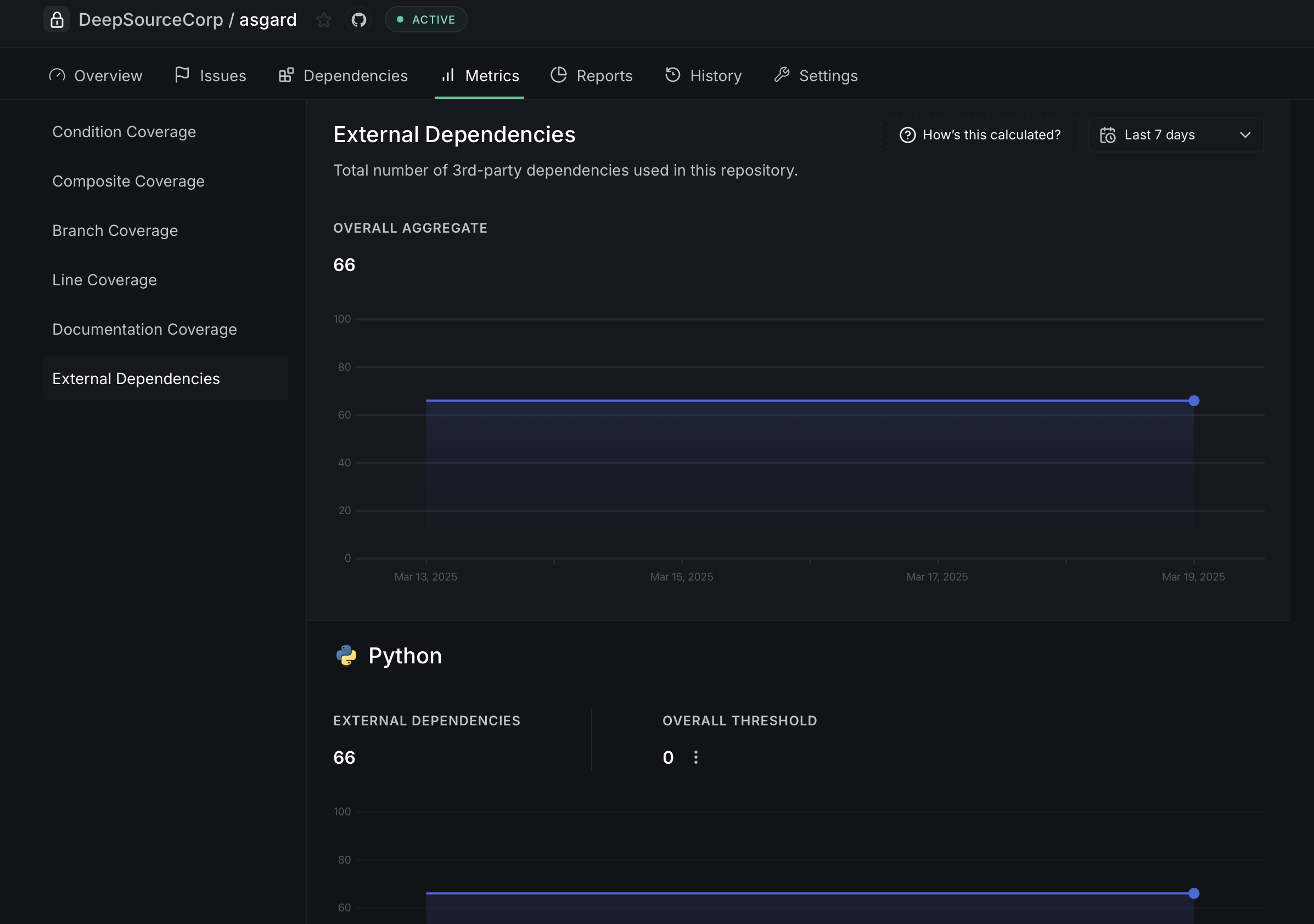Image resolution: width=1314 pixels, height=924 pixels.
Task: Expand the Last 7 days chevron
Action: tap(1245, 135)
